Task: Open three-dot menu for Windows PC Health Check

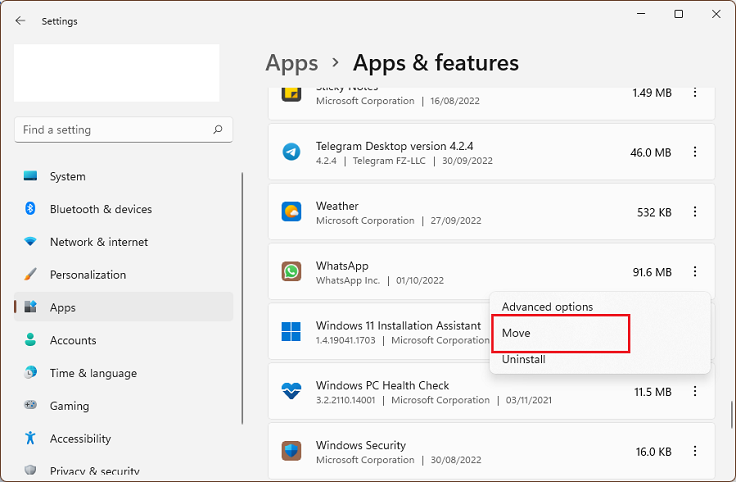Action: pyautogui.click(x=695, y=391)
